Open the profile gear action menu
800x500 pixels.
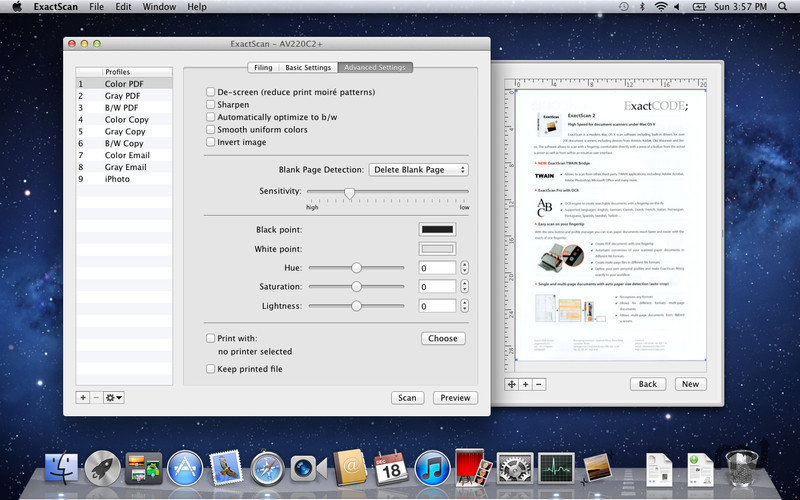click(113, 397)
